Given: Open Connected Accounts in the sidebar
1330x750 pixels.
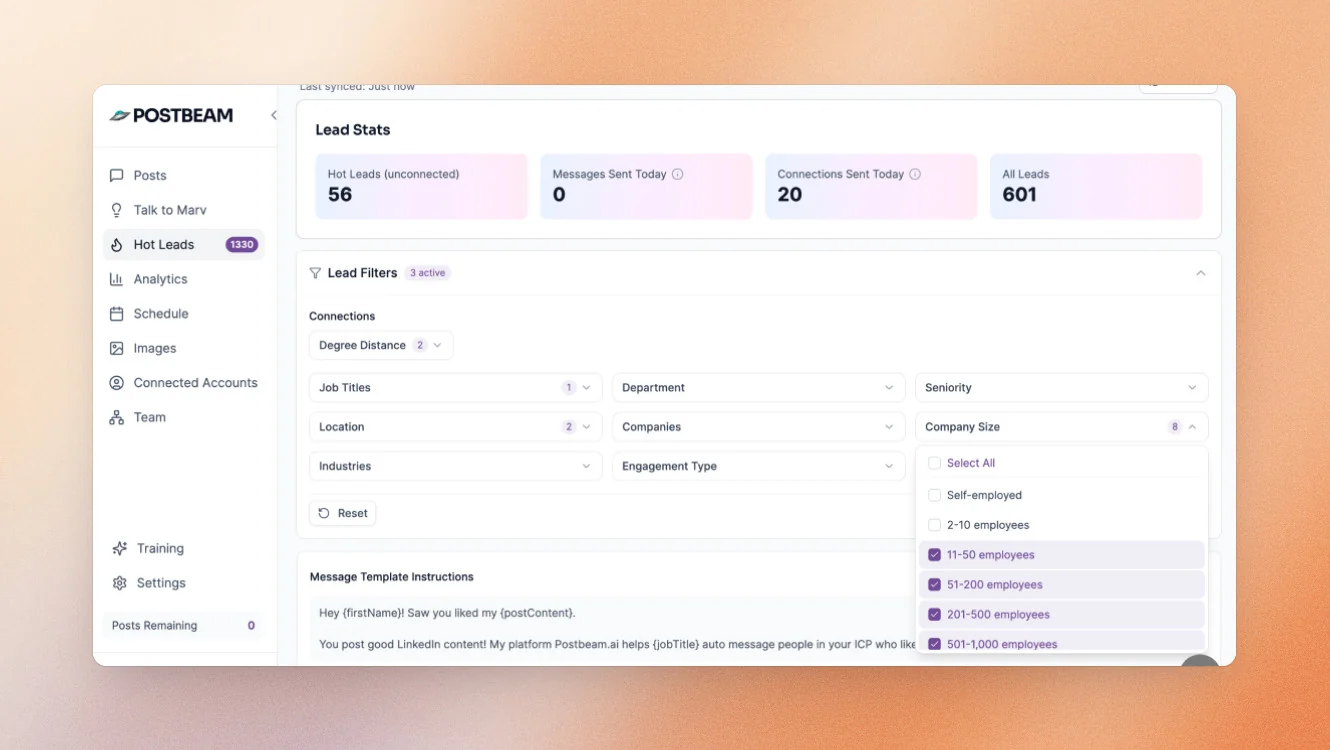Looking at the screenshot, I should [x=184, y=383].
